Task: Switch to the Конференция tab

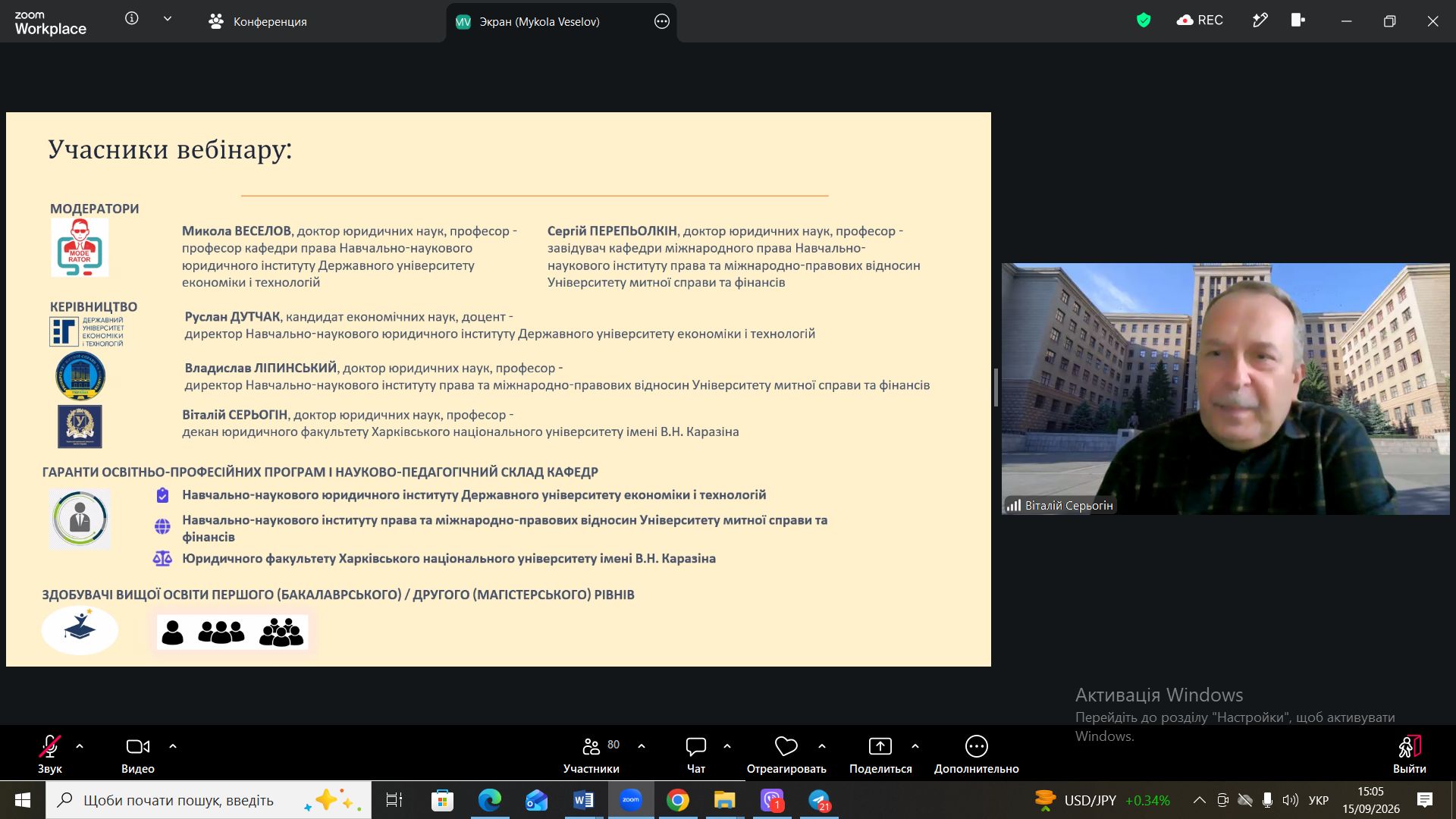Action: pos(258,21)
